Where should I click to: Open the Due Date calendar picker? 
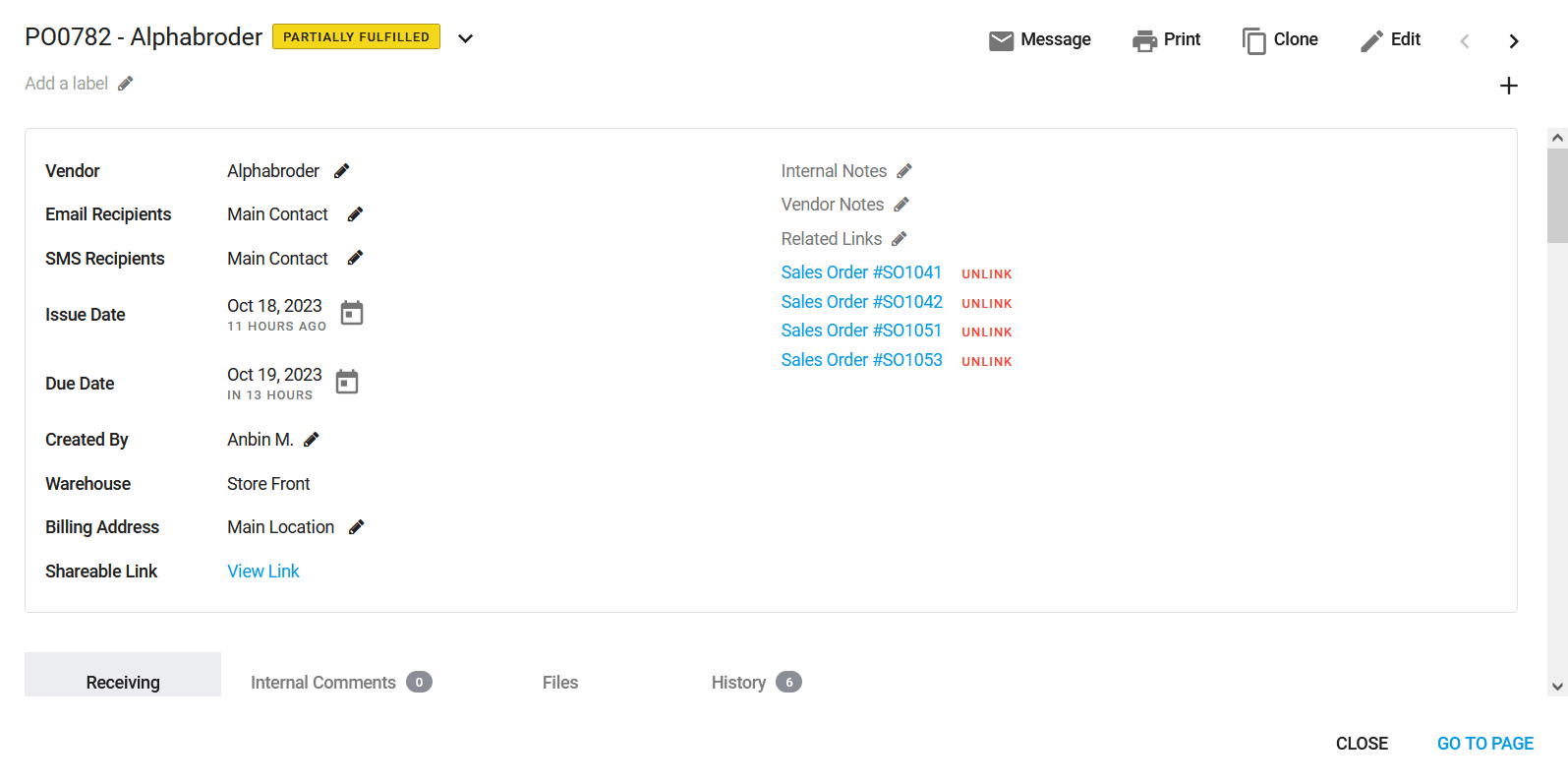[347, 383]
